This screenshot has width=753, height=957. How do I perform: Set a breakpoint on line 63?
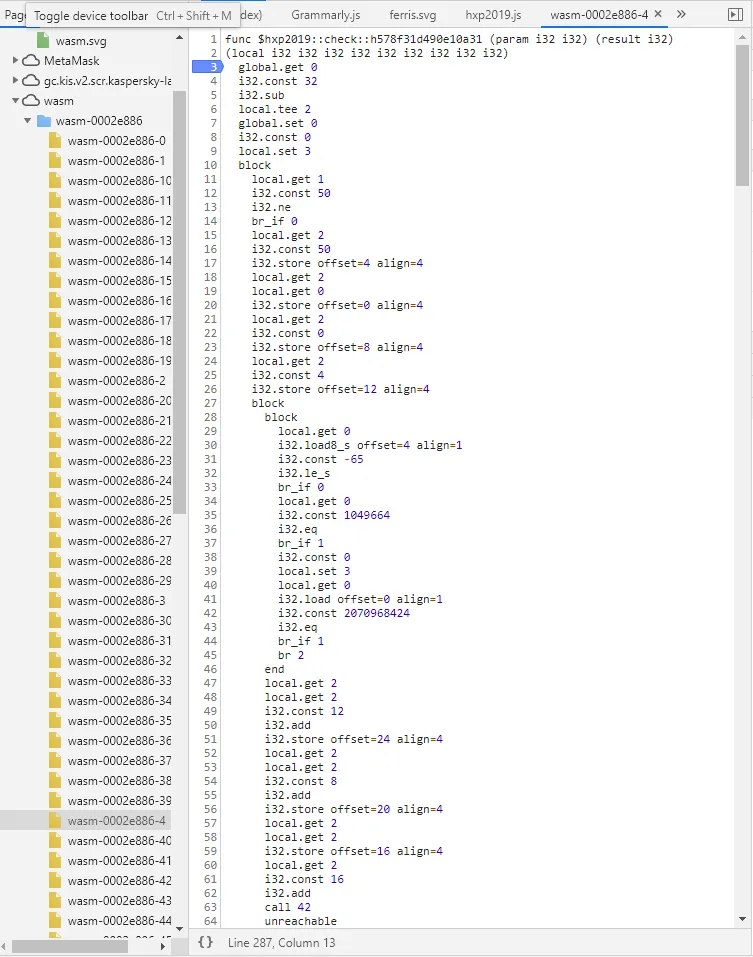tap(210, 907)
